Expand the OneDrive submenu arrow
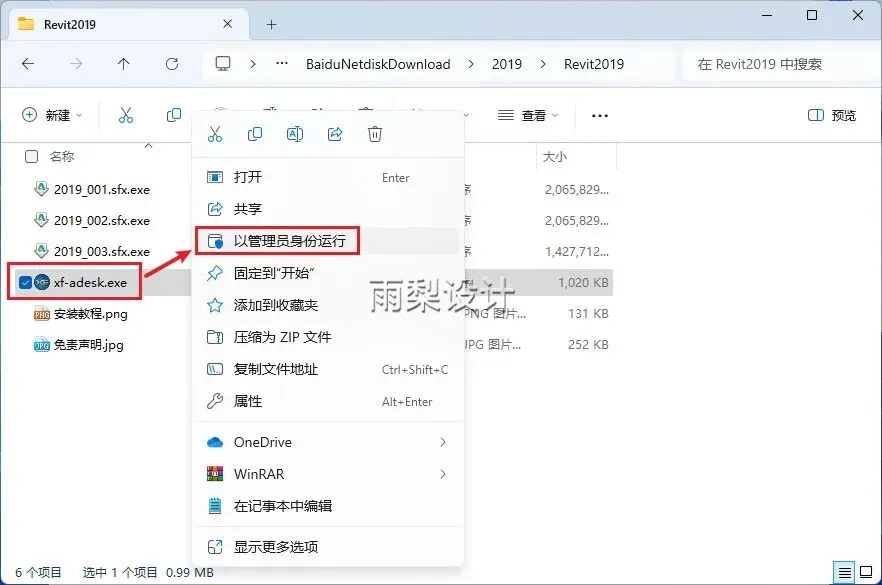The image size is (882, 585). coord(443,442)
